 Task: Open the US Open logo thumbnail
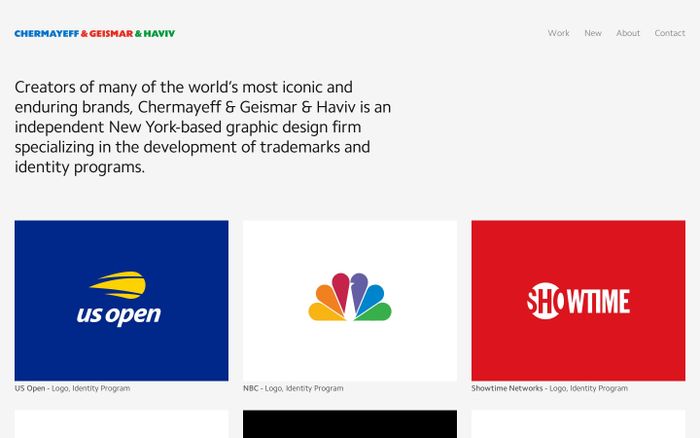pos(121,300)
